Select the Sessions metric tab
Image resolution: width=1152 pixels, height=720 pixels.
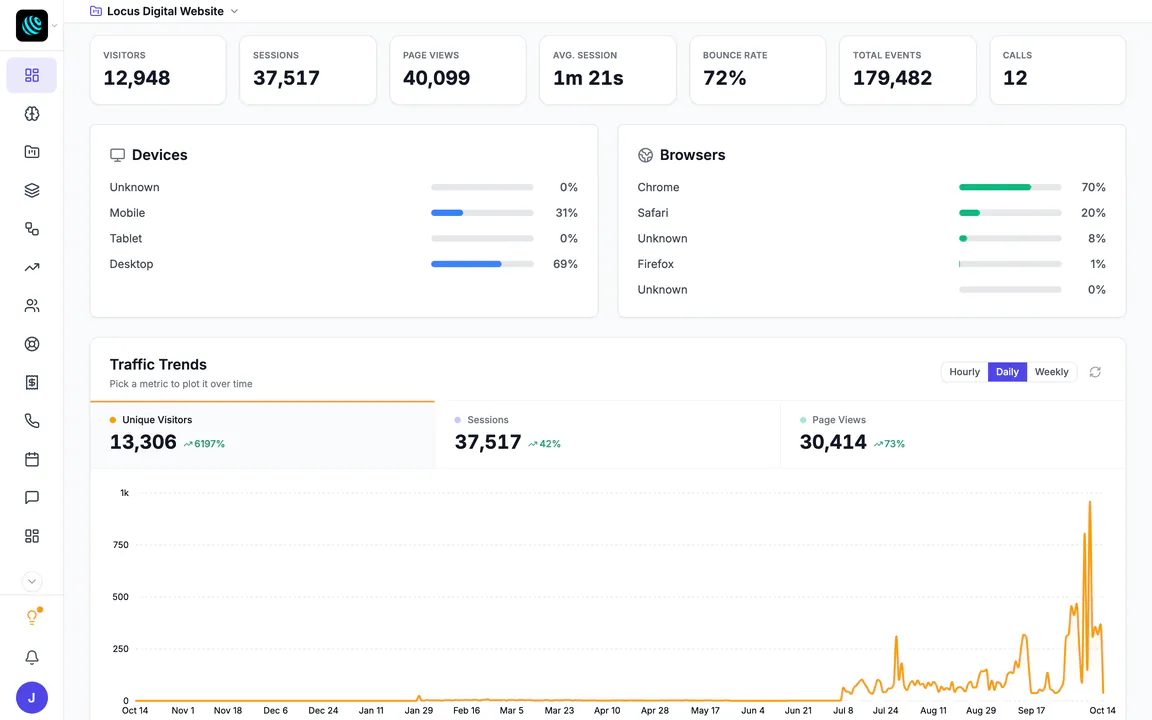pyautogui.click(x=608, y=434)
